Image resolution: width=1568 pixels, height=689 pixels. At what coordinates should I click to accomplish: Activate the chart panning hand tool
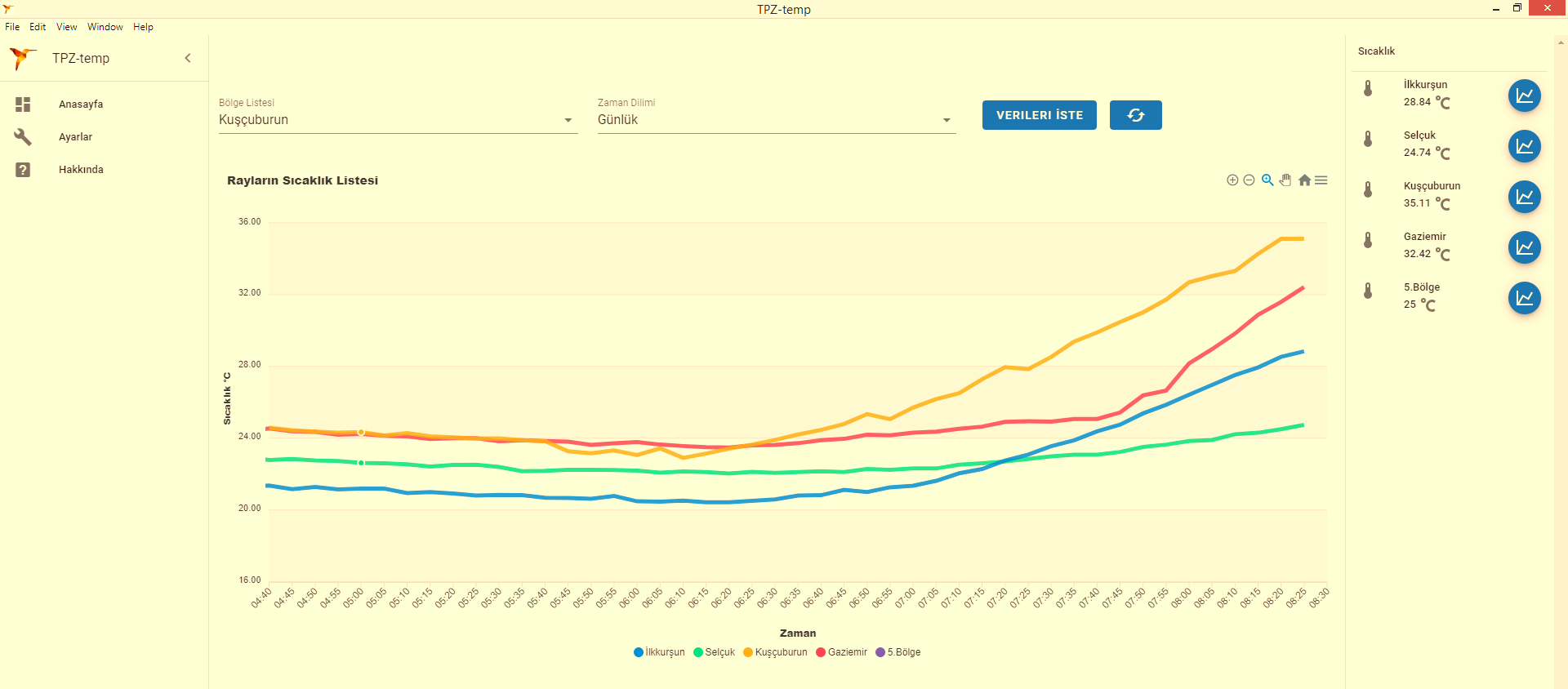(1285, 180)
